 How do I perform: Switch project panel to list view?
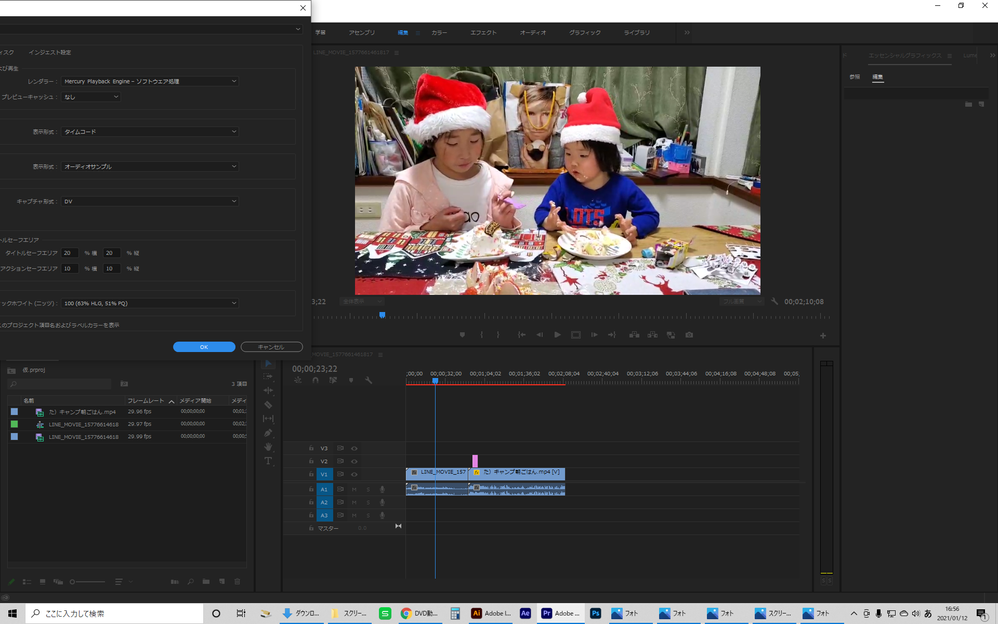[27, 581]
